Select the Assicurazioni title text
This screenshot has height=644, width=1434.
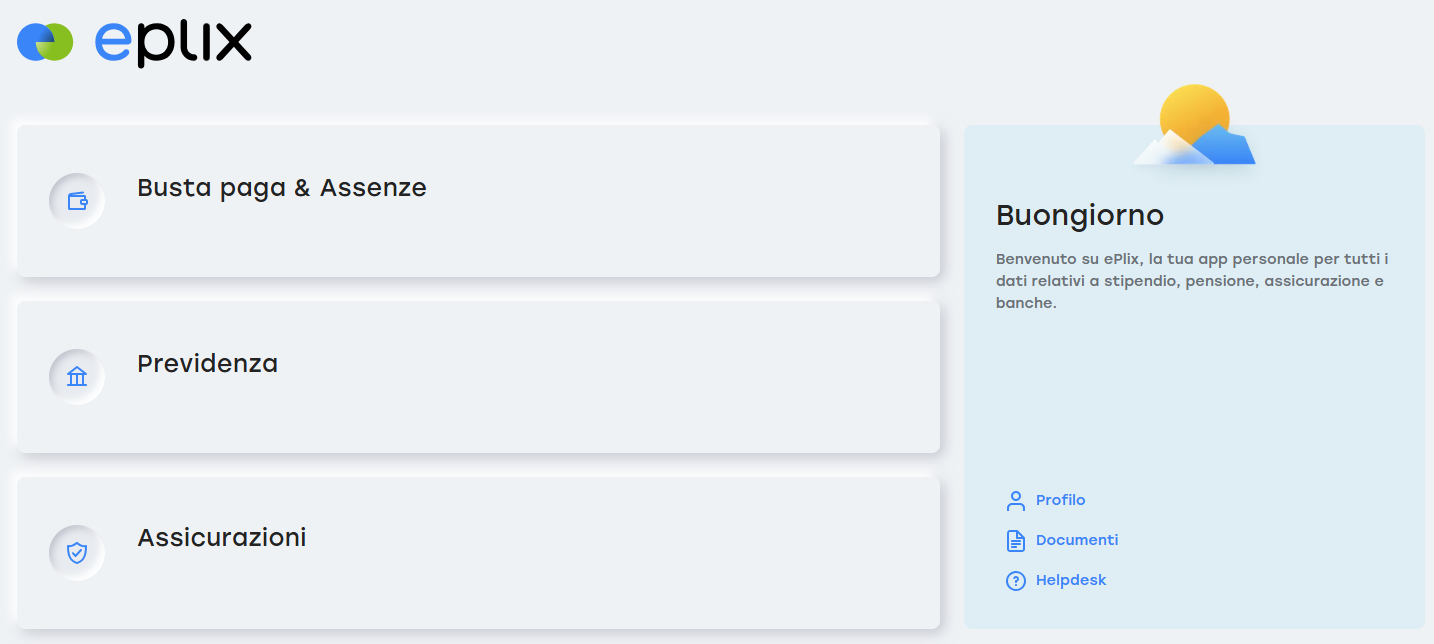(221, 538)
